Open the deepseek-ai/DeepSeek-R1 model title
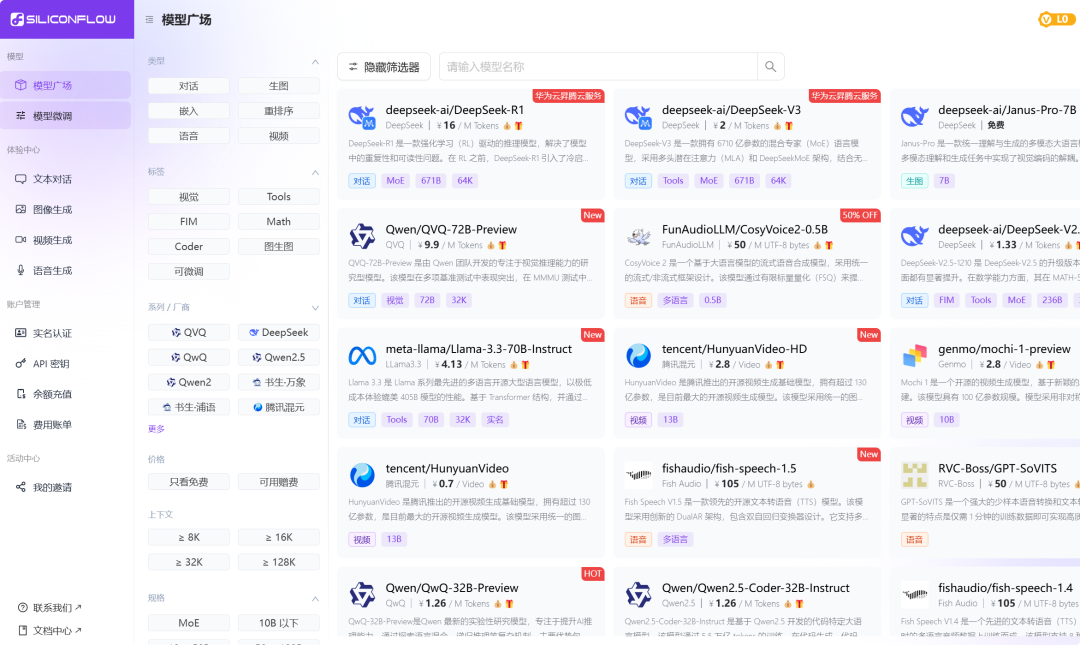Viewport: 1080px width, 645px height. (455, 110)
